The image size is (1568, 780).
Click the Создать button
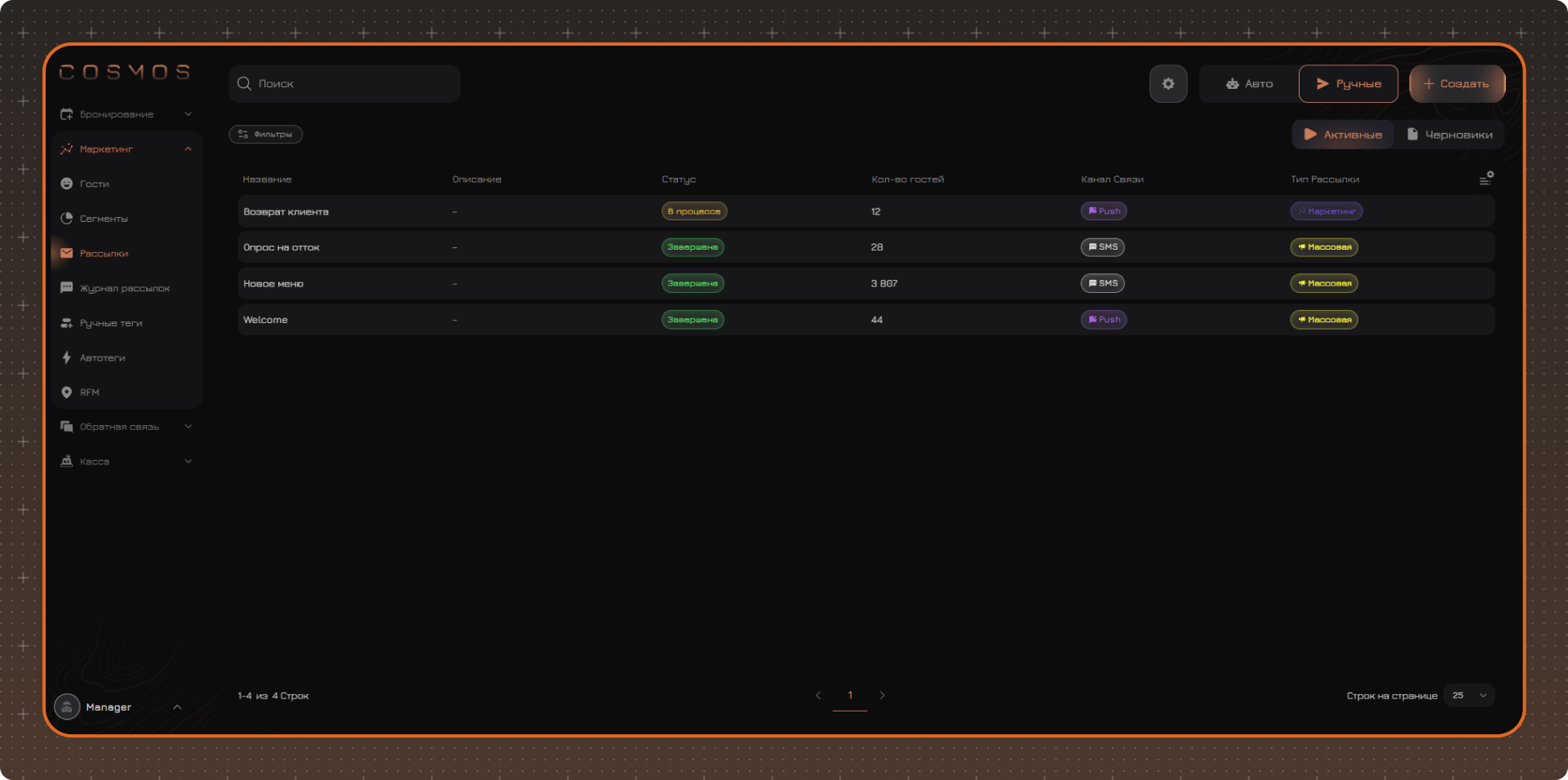(x=1457, y=84)
